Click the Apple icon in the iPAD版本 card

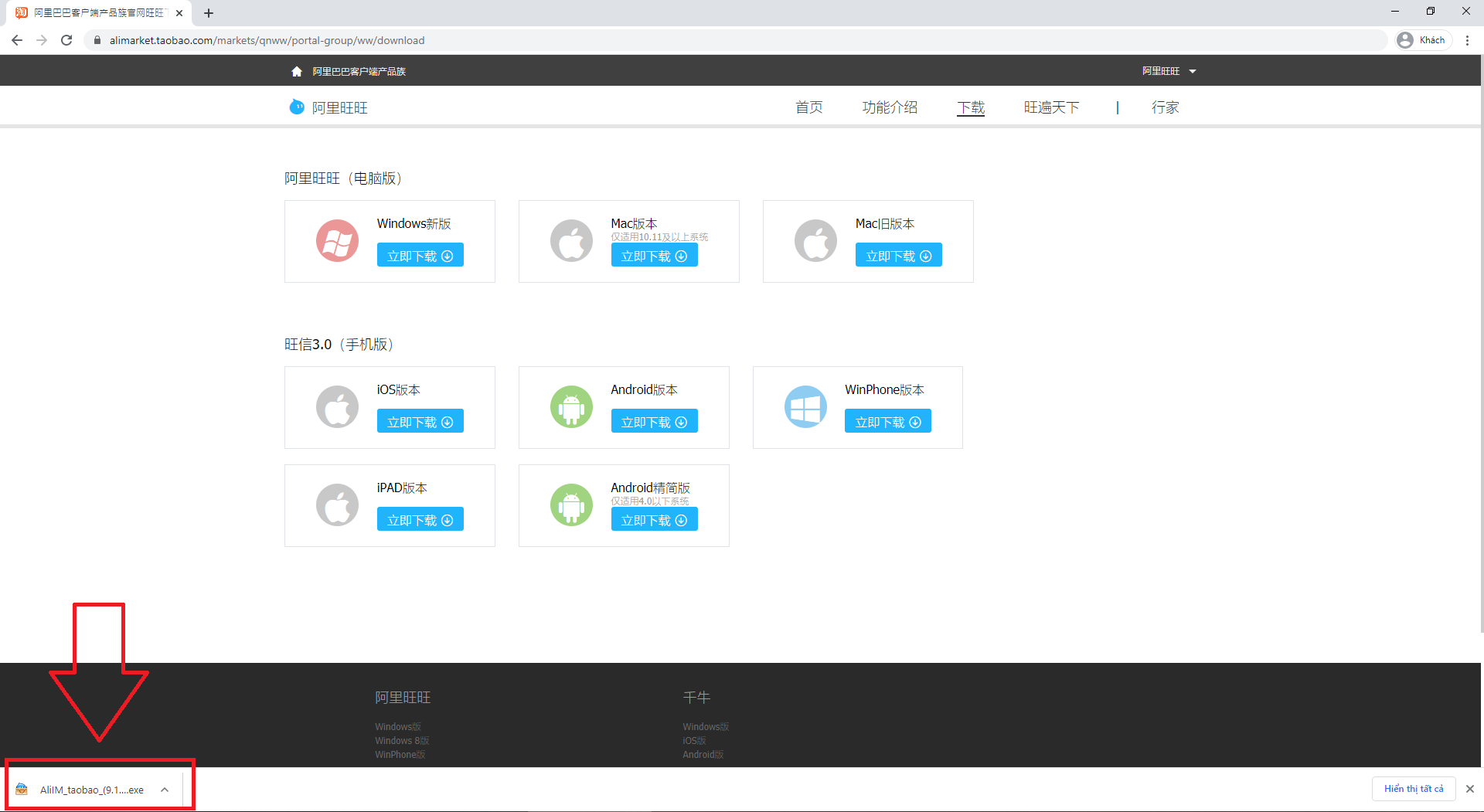pos(337,505)
